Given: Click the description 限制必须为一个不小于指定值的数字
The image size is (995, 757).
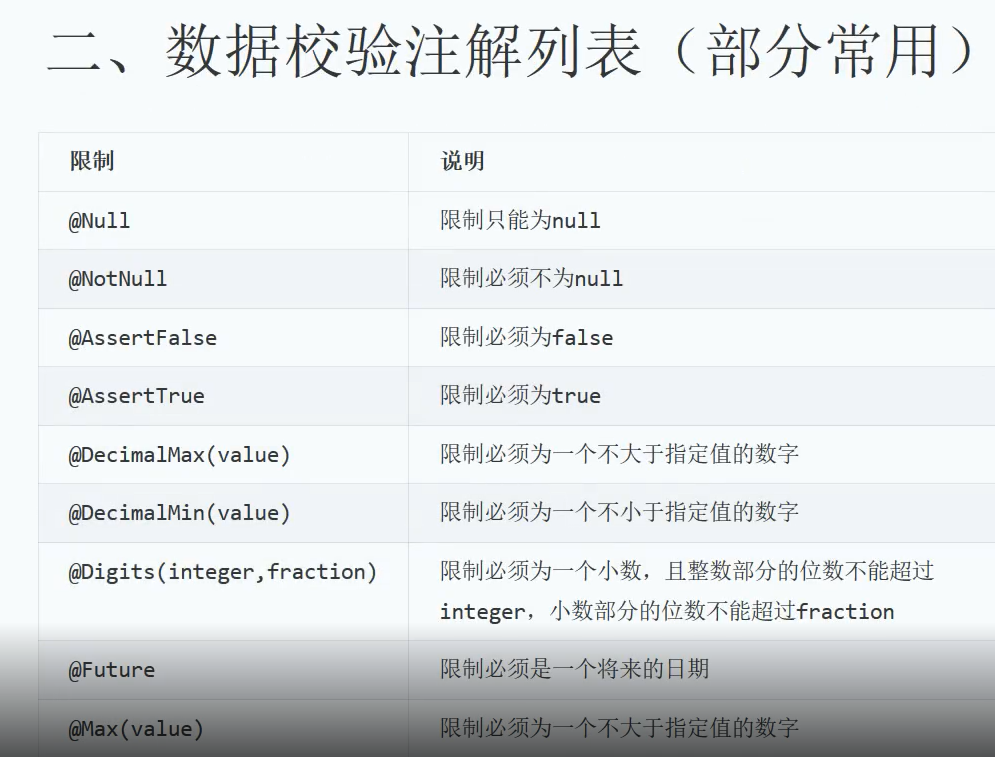Looking at the screenshot, I should click(619, 511).
